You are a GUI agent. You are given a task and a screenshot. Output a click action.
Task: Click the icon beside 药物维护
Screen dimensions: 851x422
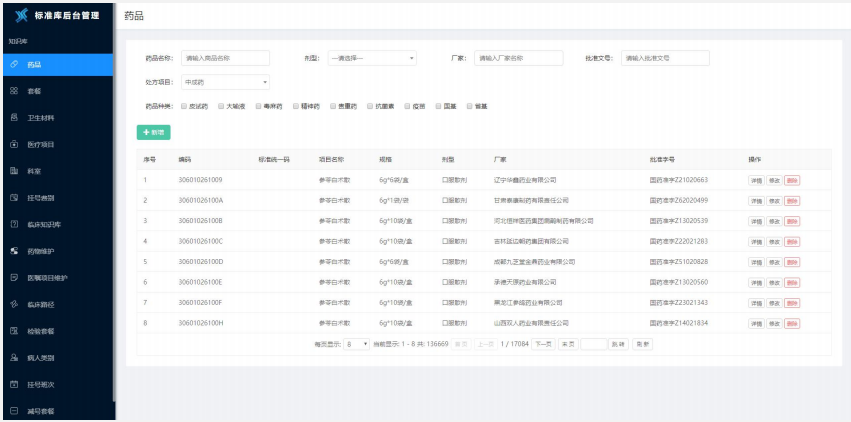(x=15, y=251)
